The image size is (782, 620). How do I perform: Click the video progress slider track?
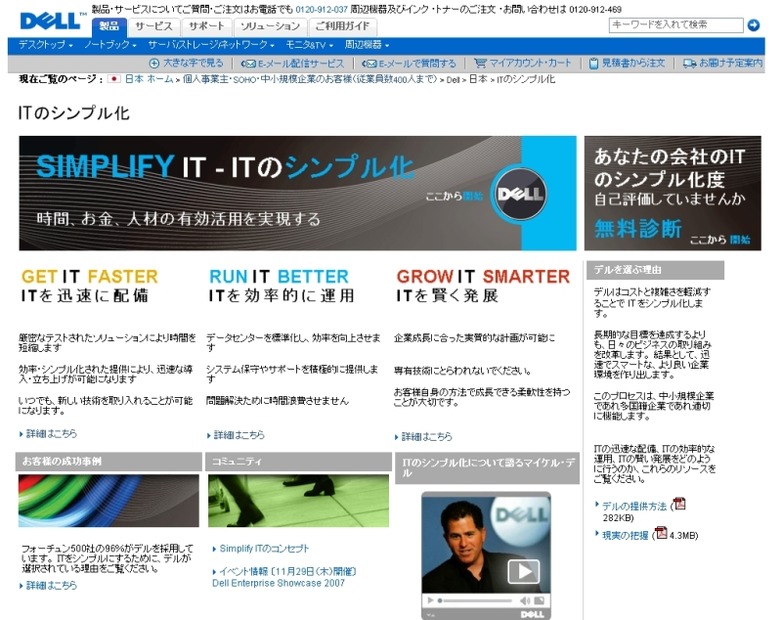pos(476,601)
